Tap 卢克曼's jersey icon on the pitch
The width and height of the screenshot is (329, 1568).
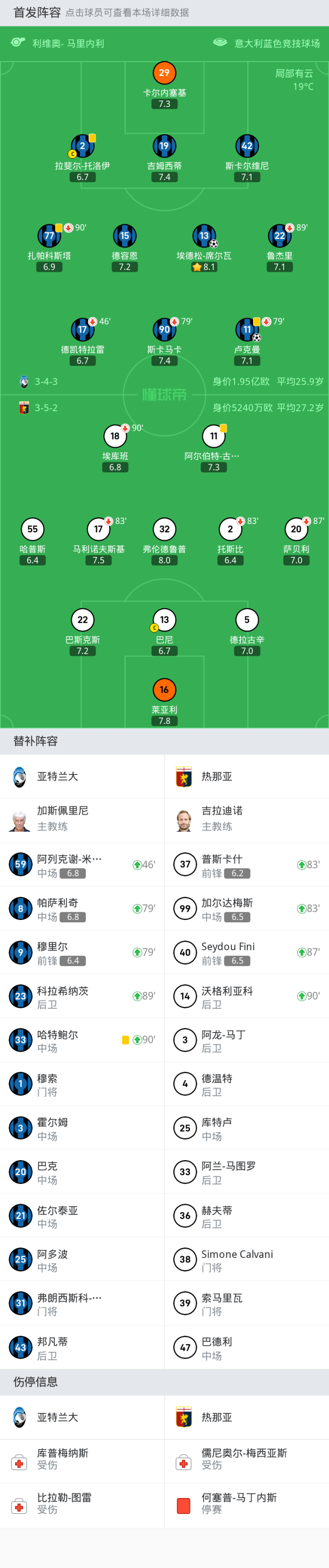tap(246, 330)
